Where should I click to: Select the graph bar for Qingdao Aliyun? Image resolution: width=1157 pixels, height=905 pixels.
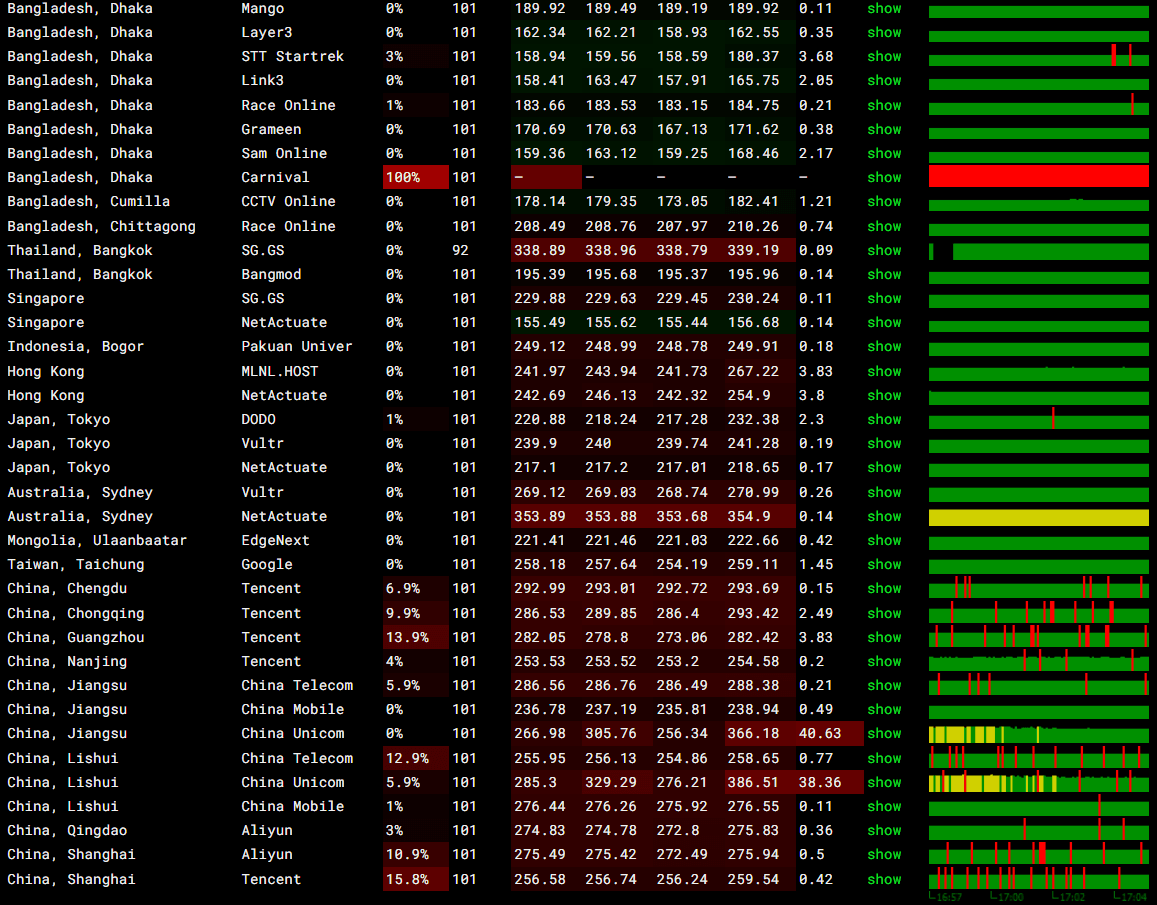click(1038, 830)
